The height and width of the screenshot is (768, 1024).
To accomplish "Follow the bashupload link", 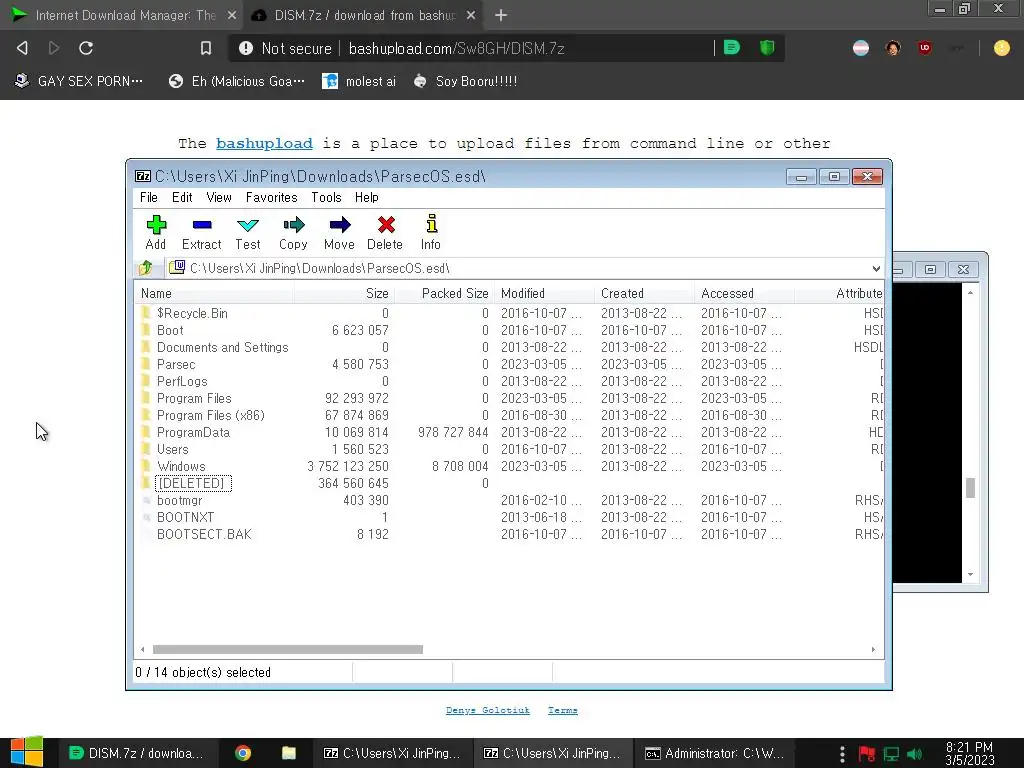I will 264,144.
